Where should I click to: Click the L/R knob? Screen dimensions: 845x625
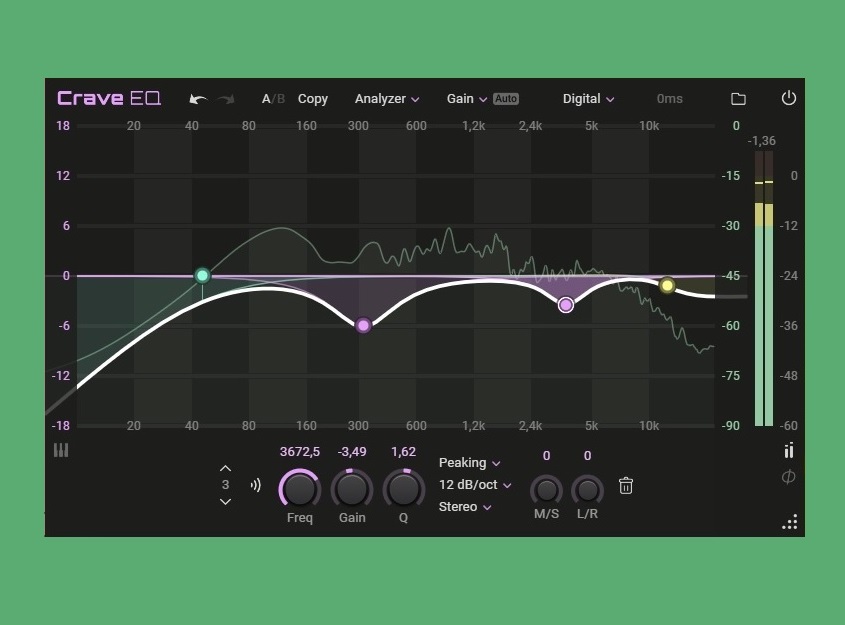coord(587,490)
